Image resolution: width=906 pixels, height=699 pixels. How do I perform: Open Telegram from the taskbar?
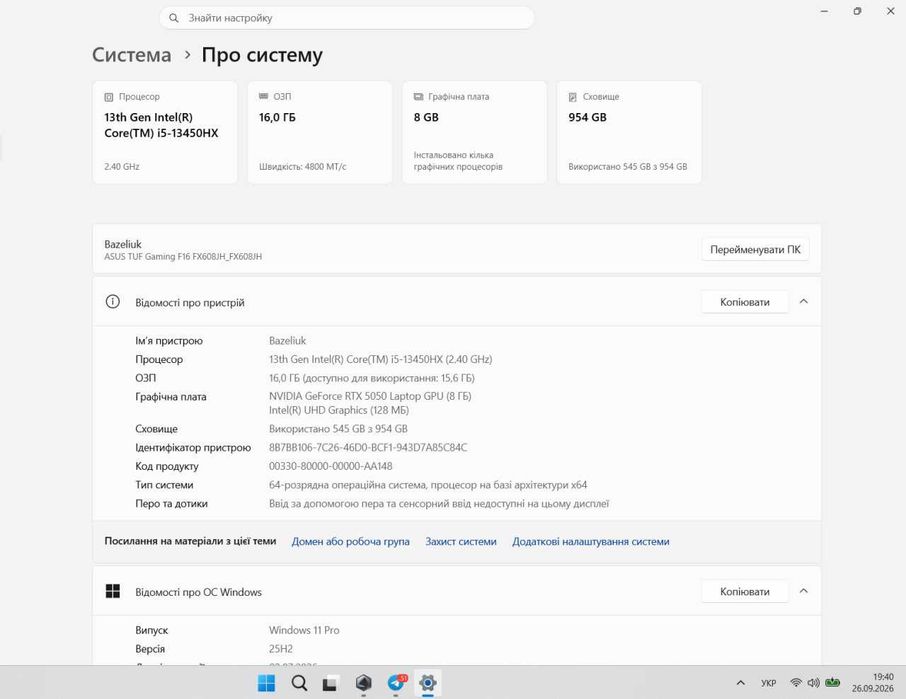click(397, 683)
